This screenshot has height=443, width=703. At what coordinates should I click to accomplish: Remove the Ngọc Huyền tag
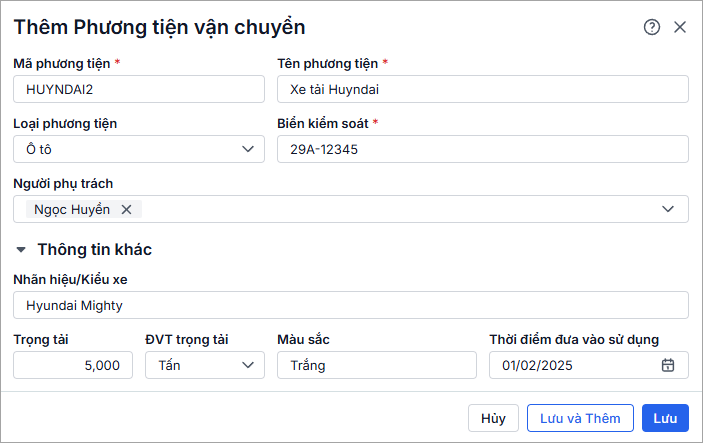pos(126,209)
